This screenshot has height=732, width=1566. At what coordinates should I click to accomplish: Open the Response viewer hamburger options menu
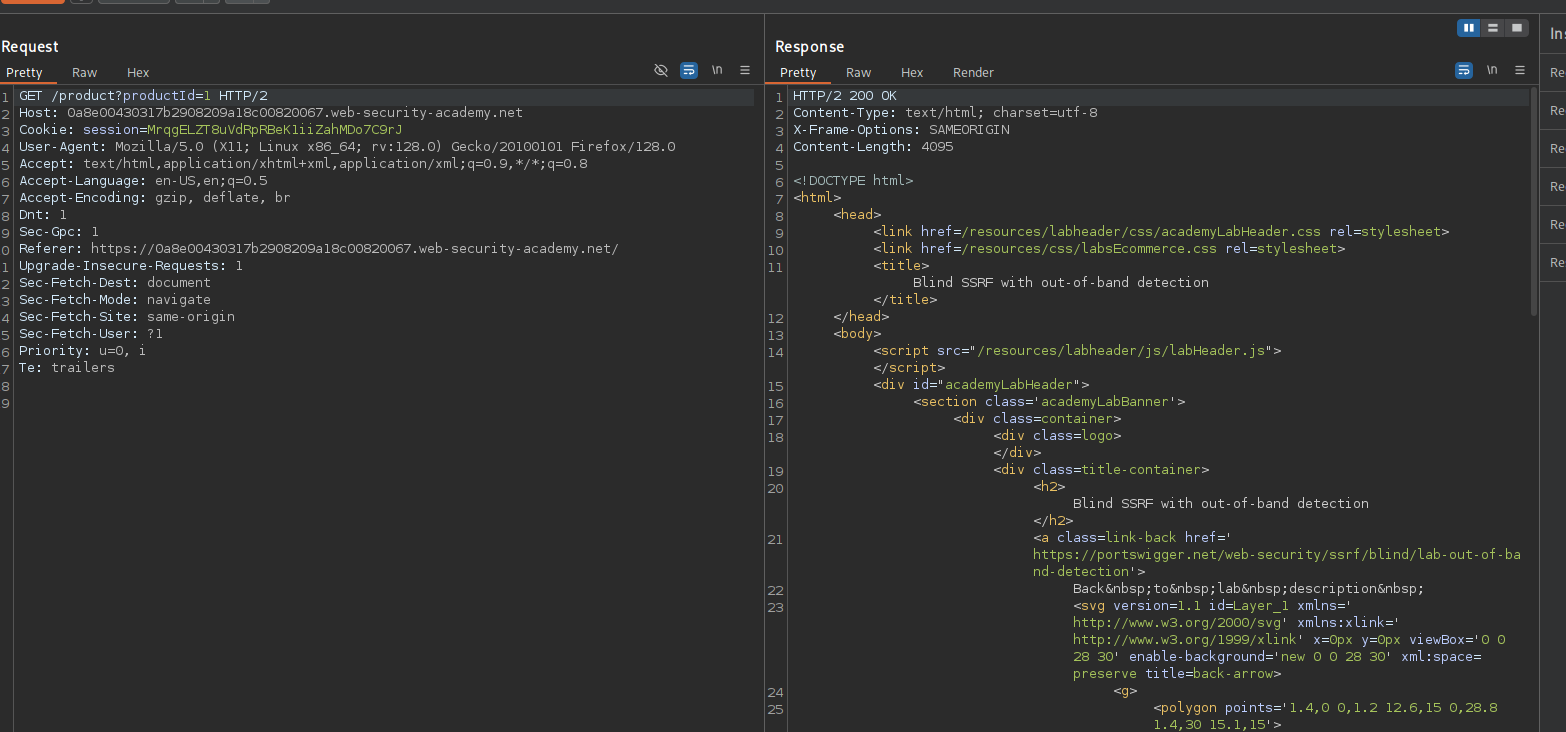pyautogui.click(x=1520, y=71)
